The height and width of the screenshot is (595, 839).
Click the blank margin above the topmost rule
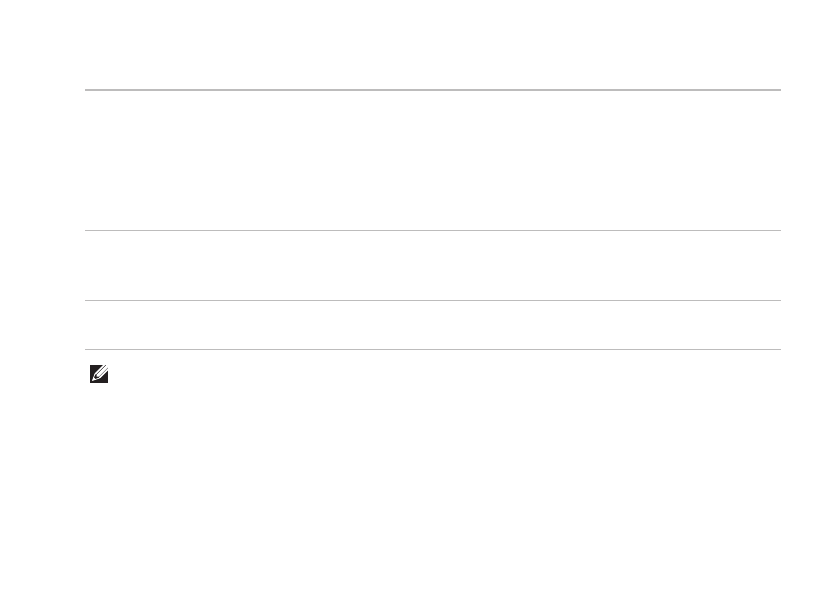coord(420,45)
